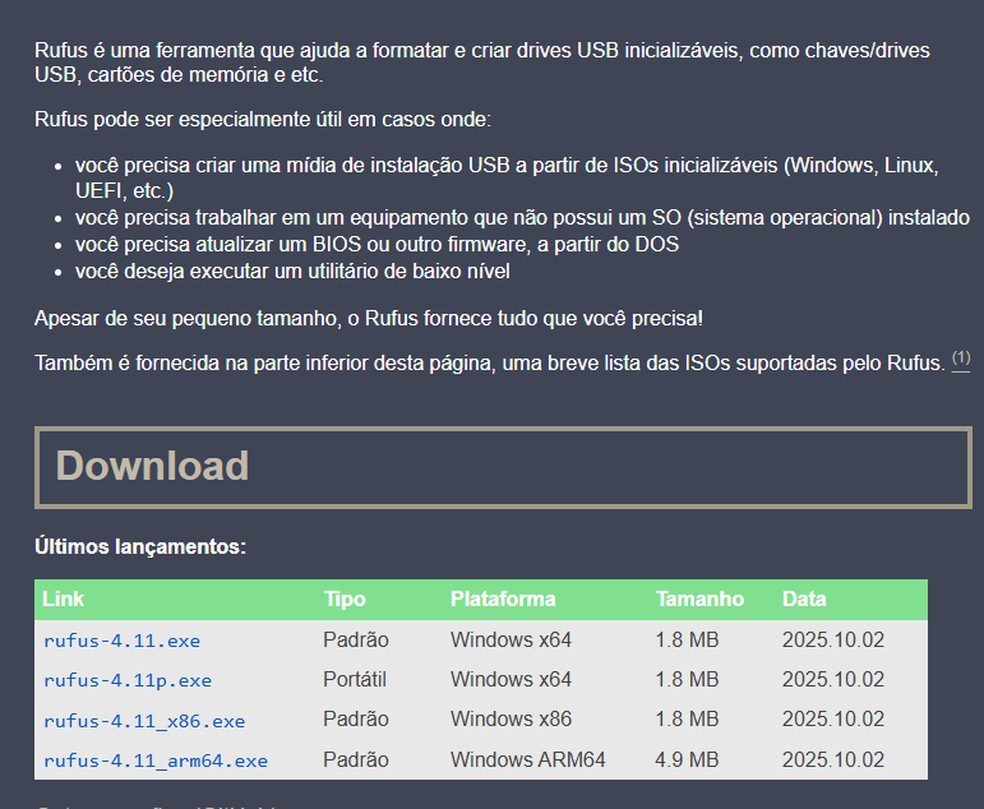Click the Plataforma column header

[503, 599]
